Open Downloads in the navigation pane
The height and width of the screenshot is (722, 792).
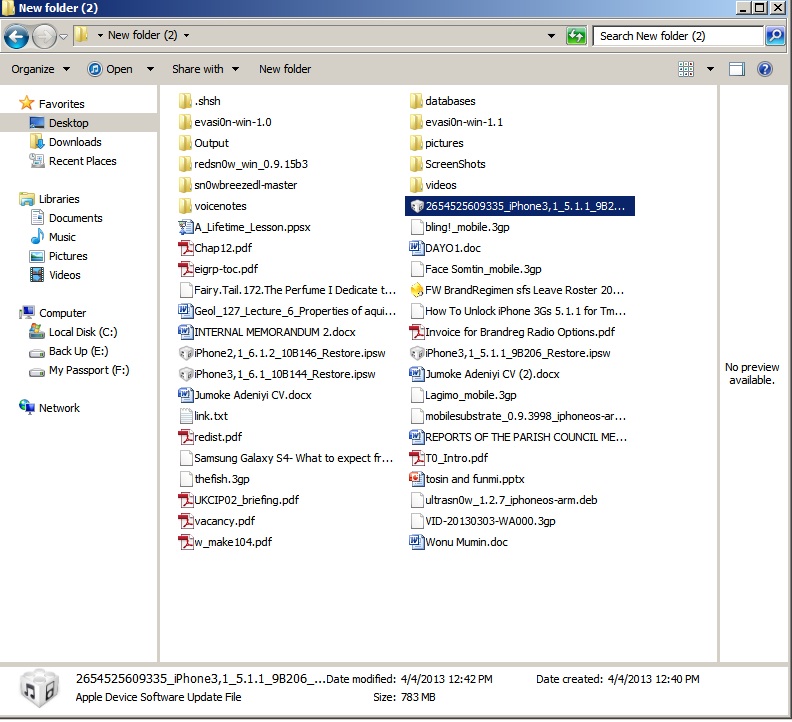click(x=65, y=142)
